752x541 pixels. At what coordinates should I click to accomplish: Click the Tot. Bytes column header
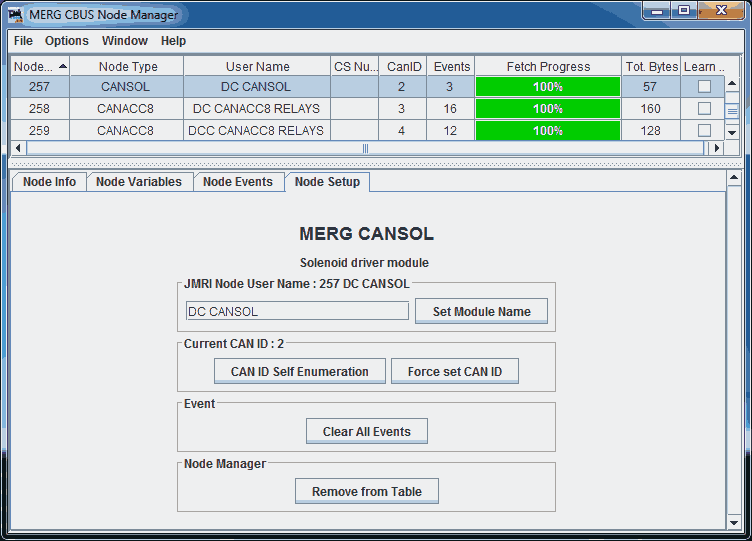[651, 66]
